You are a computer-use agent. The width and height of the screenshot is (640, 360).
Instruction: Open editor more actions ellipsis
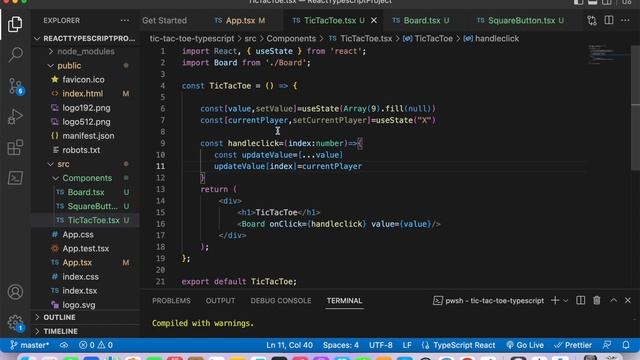625,20
